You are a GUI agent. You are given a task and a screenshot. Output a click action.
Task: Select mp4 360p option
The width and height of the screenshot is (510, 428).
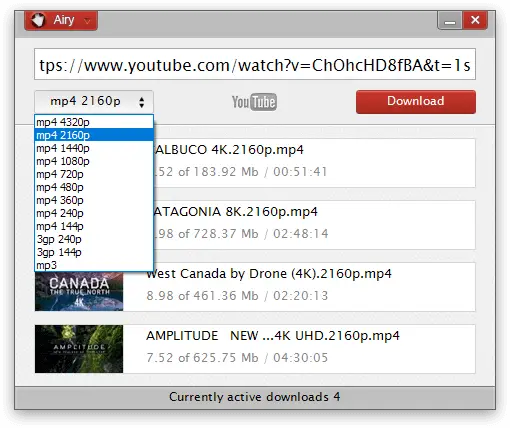pos(94,200)
